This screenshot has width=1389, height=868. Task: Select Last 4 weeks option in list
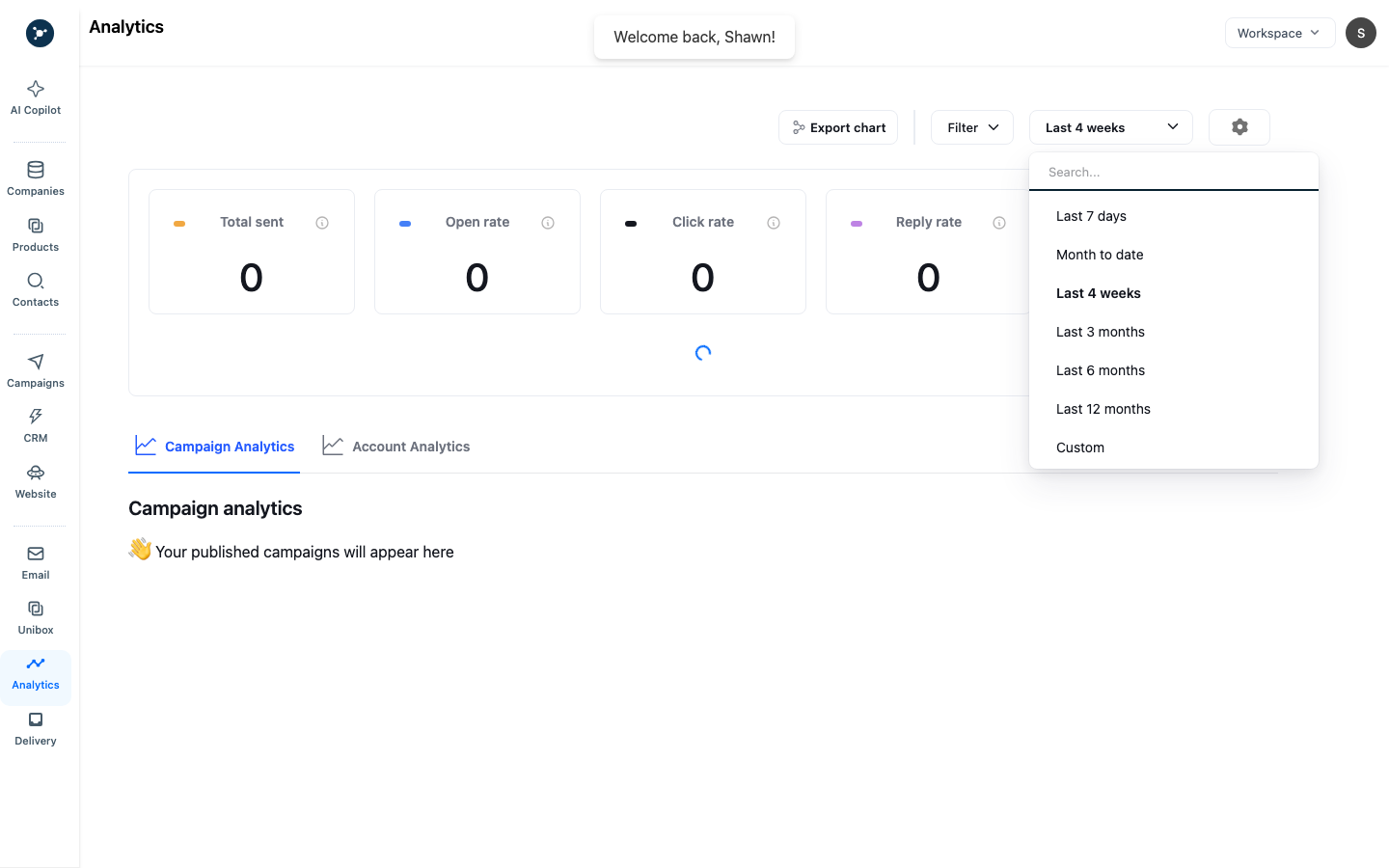[x=1174, y=293]
